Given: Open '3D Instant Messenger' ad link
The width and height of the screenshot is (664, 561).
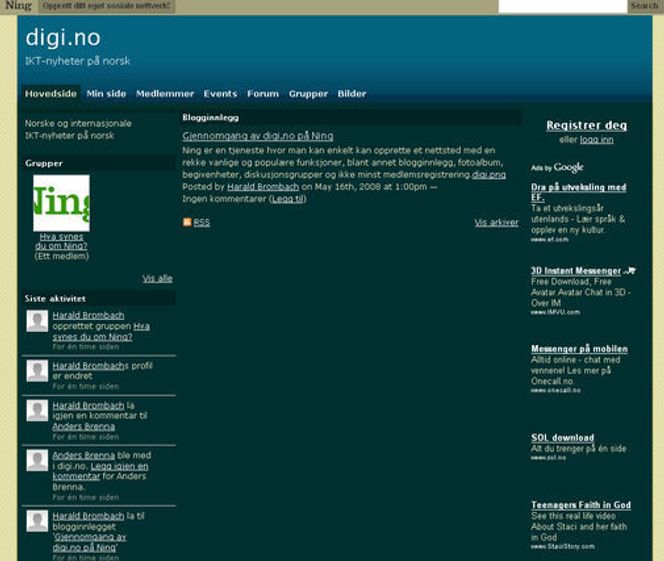Looking at the screenshot, I should click(576, 271).
